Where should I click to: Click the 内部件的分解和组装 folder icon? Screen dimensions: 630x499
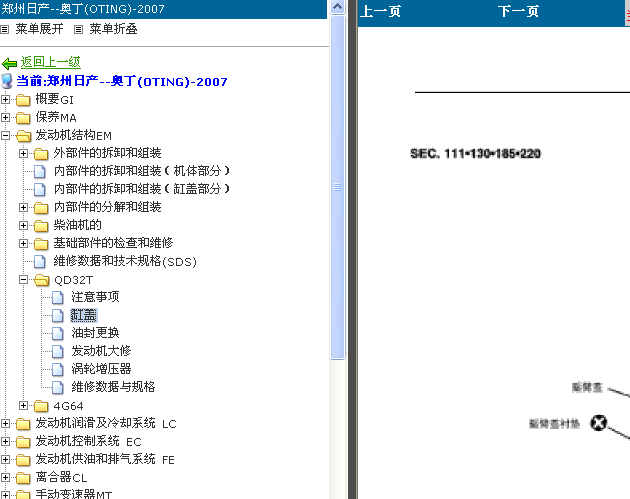[x=41, y=207]
